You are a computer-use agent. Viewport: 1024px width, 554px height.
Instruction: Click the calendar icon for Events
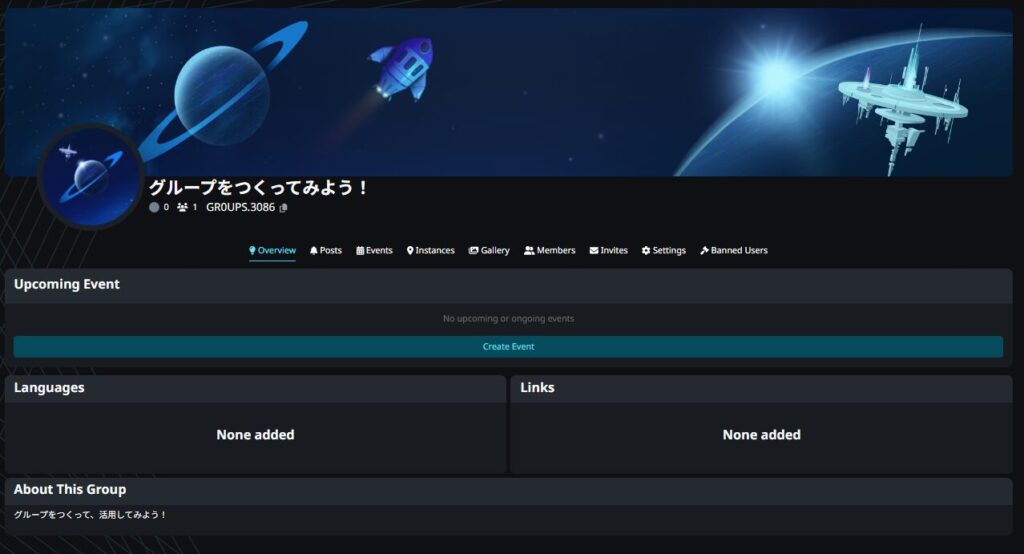360,251
